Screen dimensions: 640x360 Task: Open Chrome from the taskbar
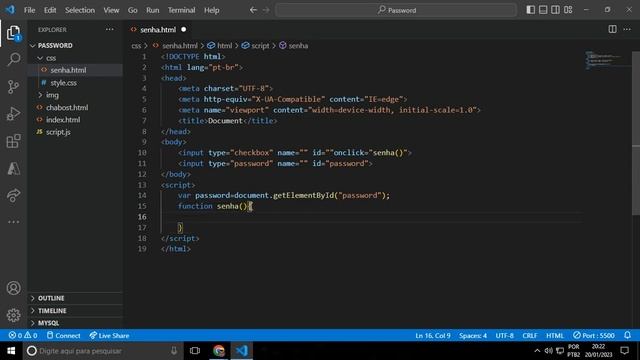tap(219, 351)
